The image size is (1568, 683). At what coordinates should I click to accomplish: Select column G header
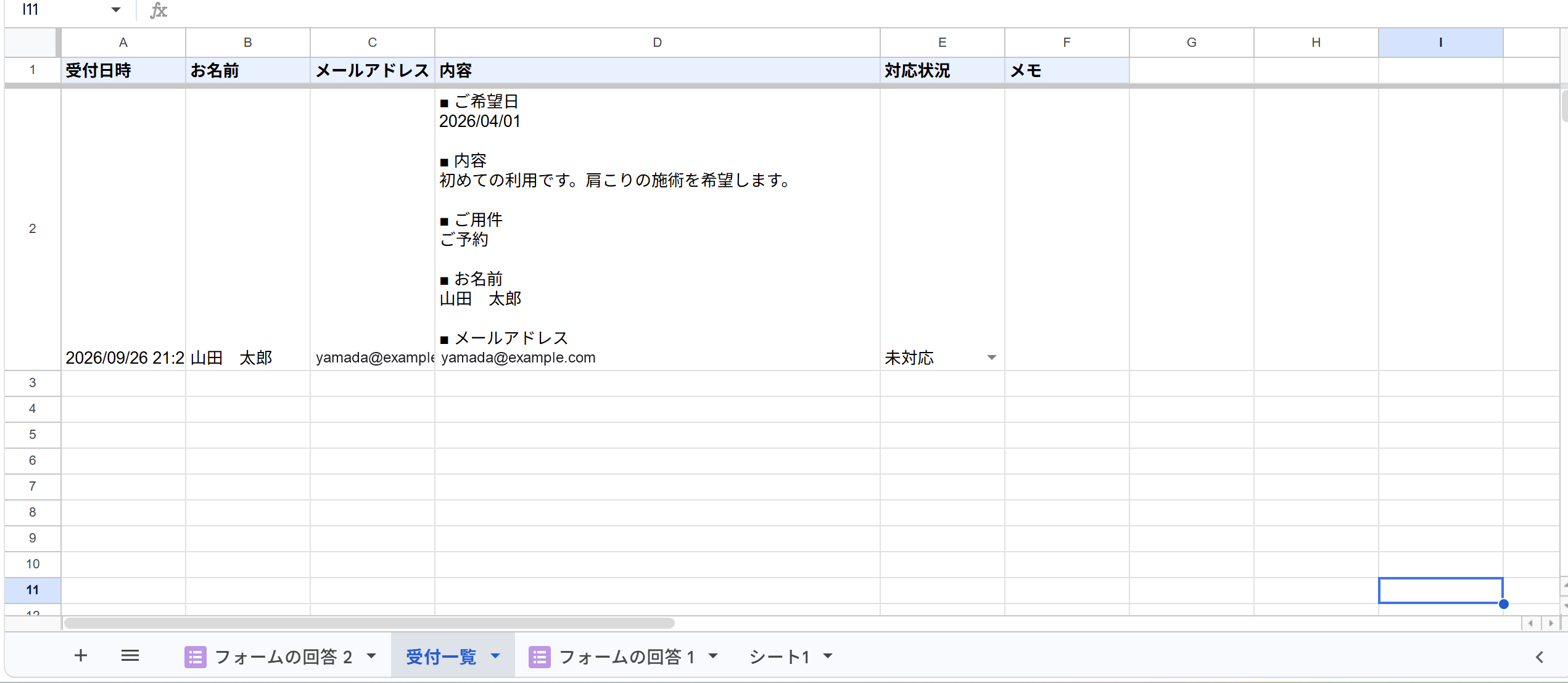click(1192, 43)
